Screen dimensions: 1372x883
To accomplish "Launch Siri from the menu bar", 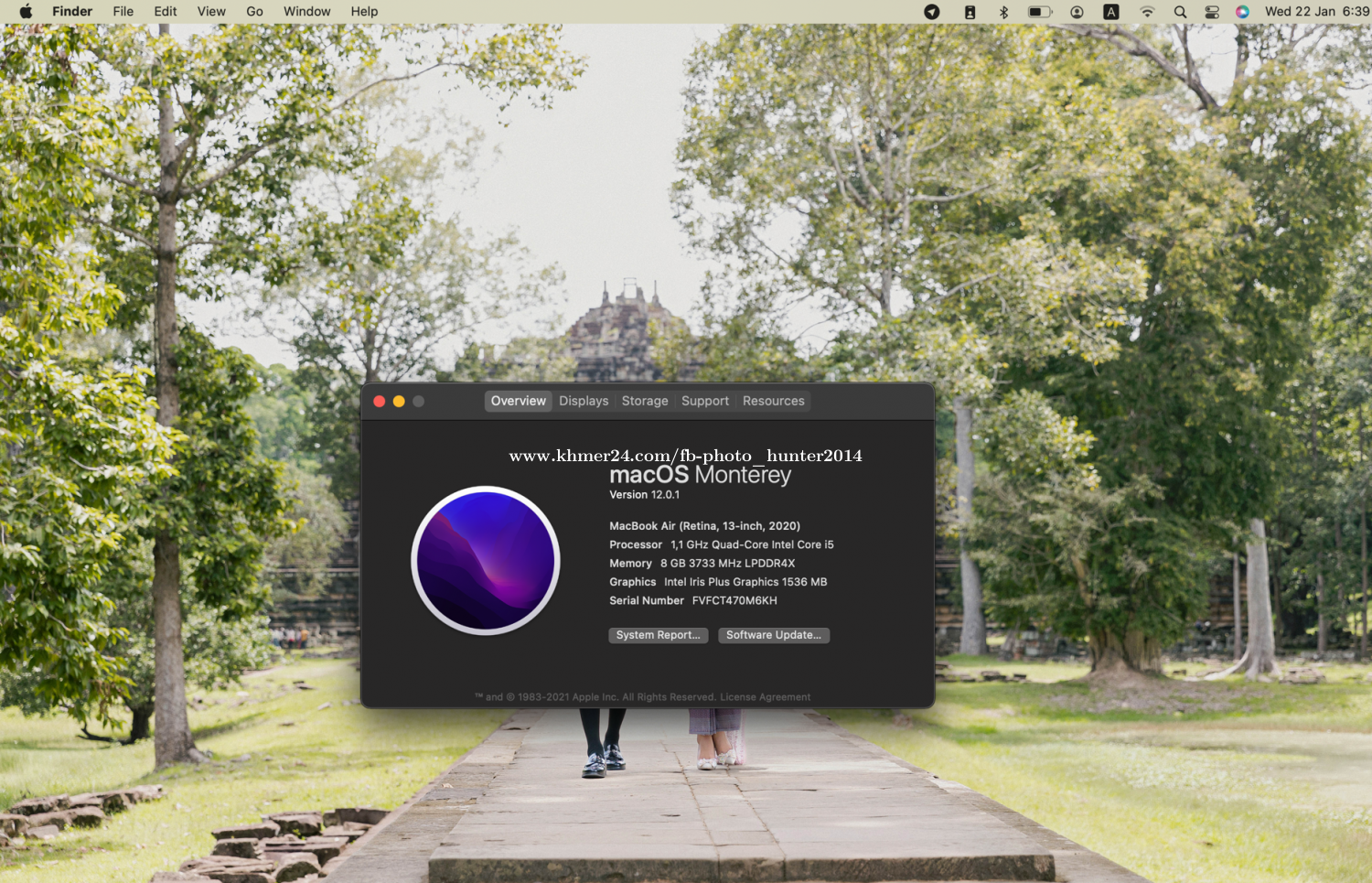I will [1242, 12].
